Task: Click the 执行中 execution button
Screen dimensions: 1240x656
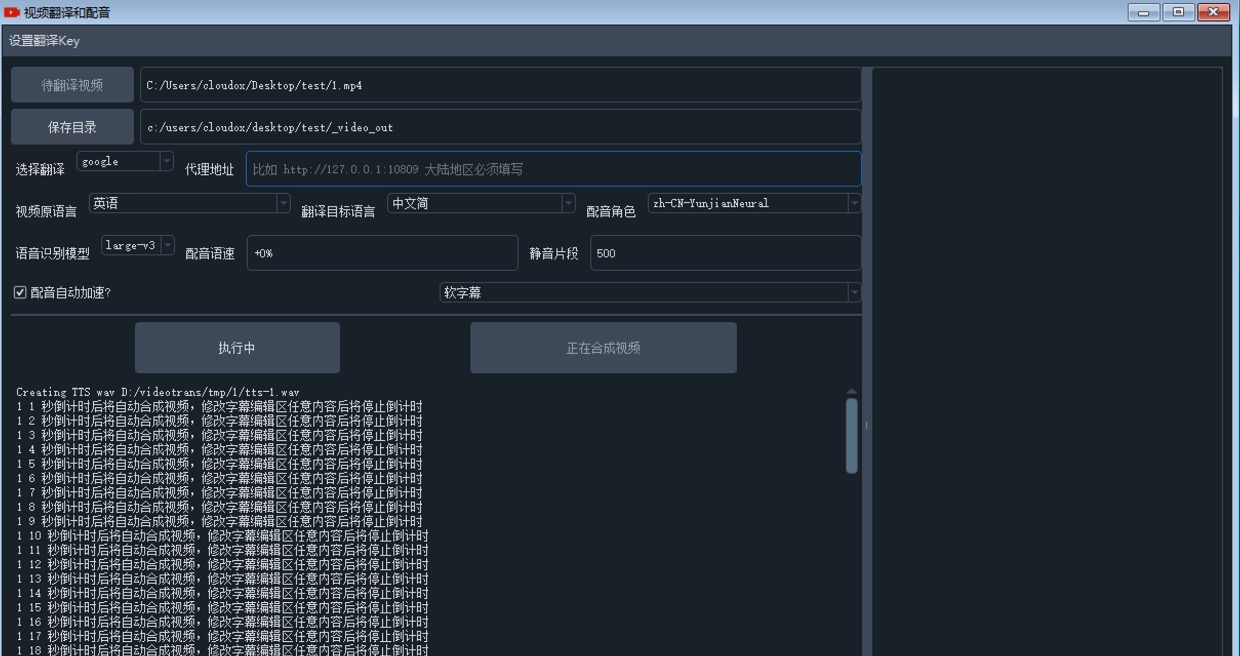Action: [x=237, y=347]
